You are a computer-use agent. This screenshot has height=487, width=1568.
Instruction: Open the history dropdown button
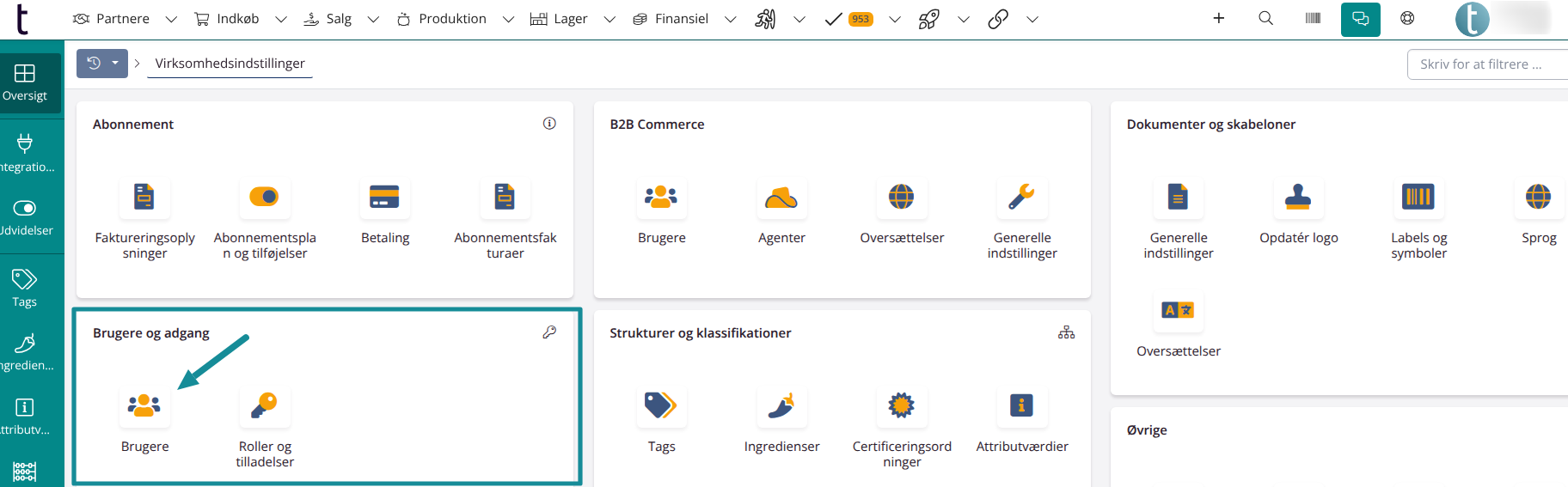(102, 64)
